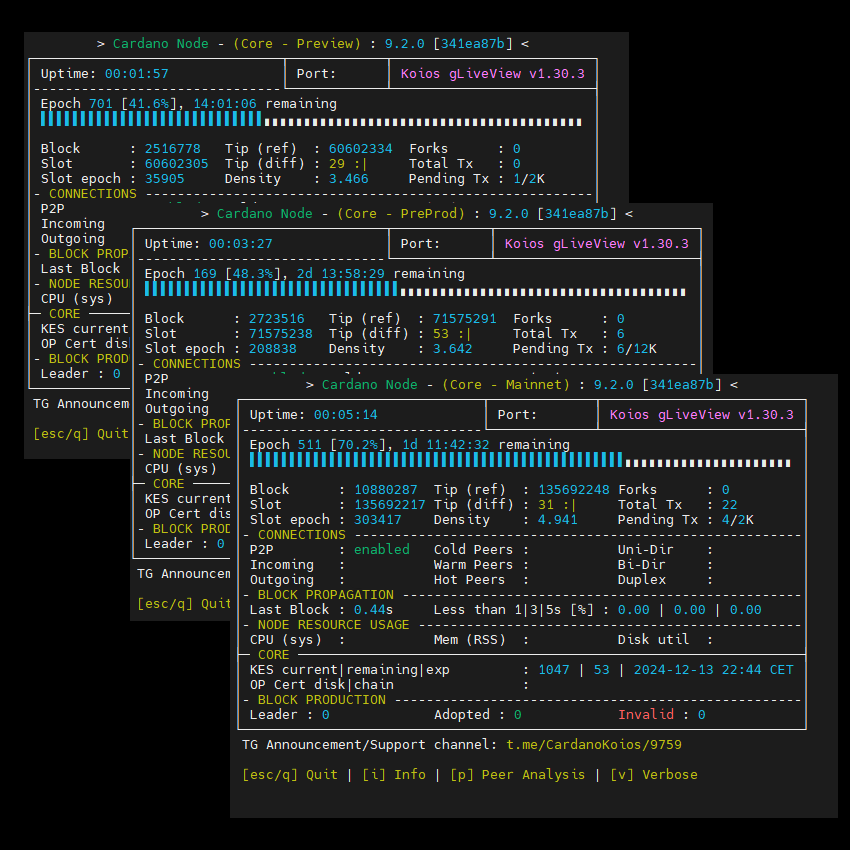Select Preview block number 2516778

172,149
